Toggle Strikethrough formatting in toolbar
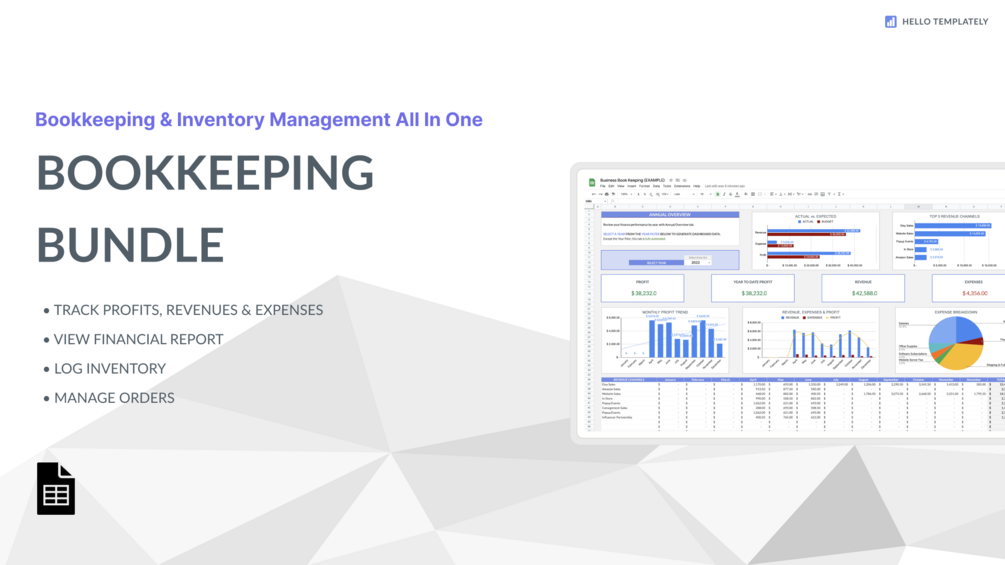Image resolution: width=1005 pixels, height=565 pixels. (731, 194)
